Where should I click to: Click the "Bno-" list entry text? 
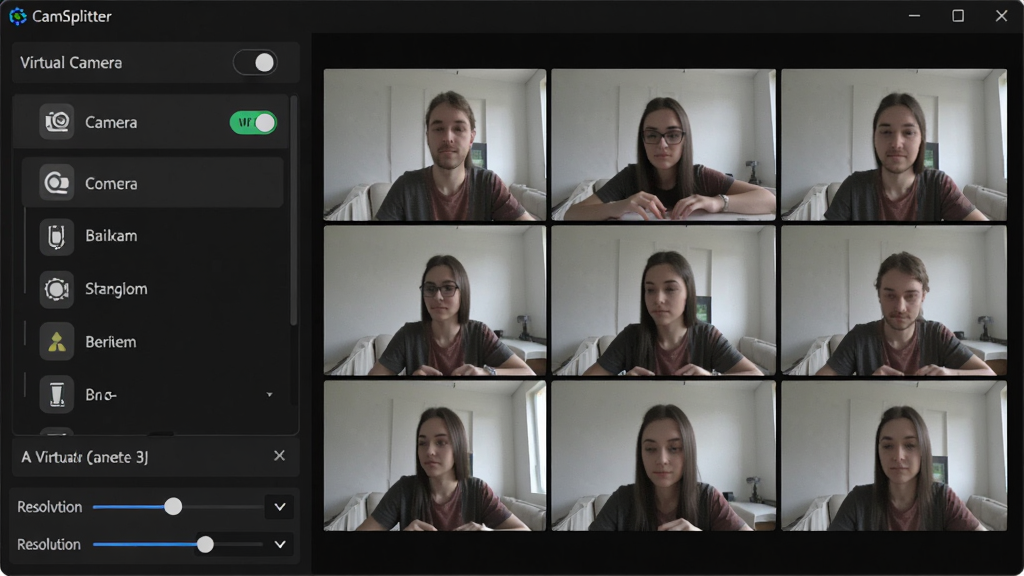coord(101,395)
